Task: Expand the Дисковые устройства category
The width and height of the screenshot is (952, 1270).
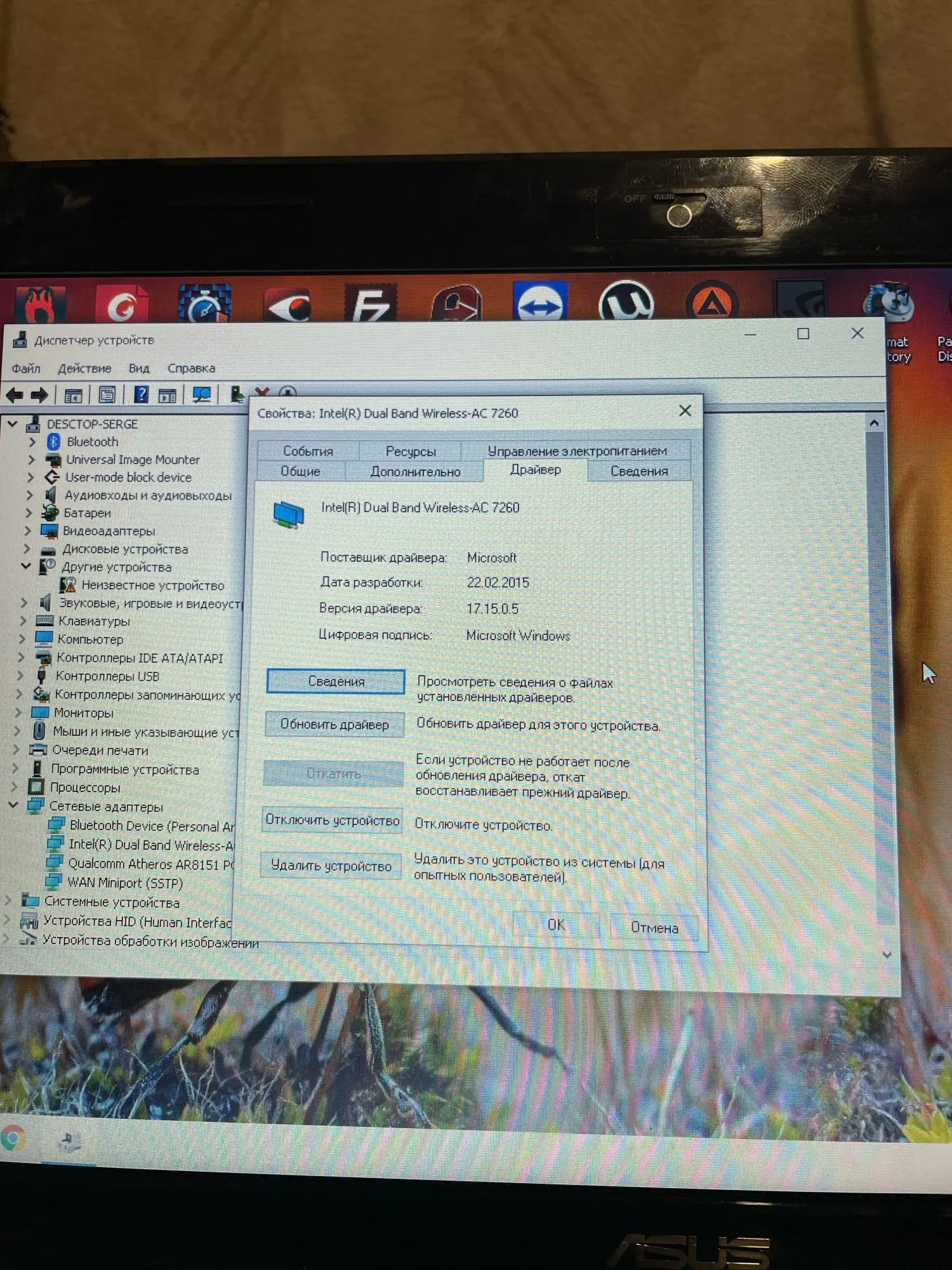Action: point(27,549)
